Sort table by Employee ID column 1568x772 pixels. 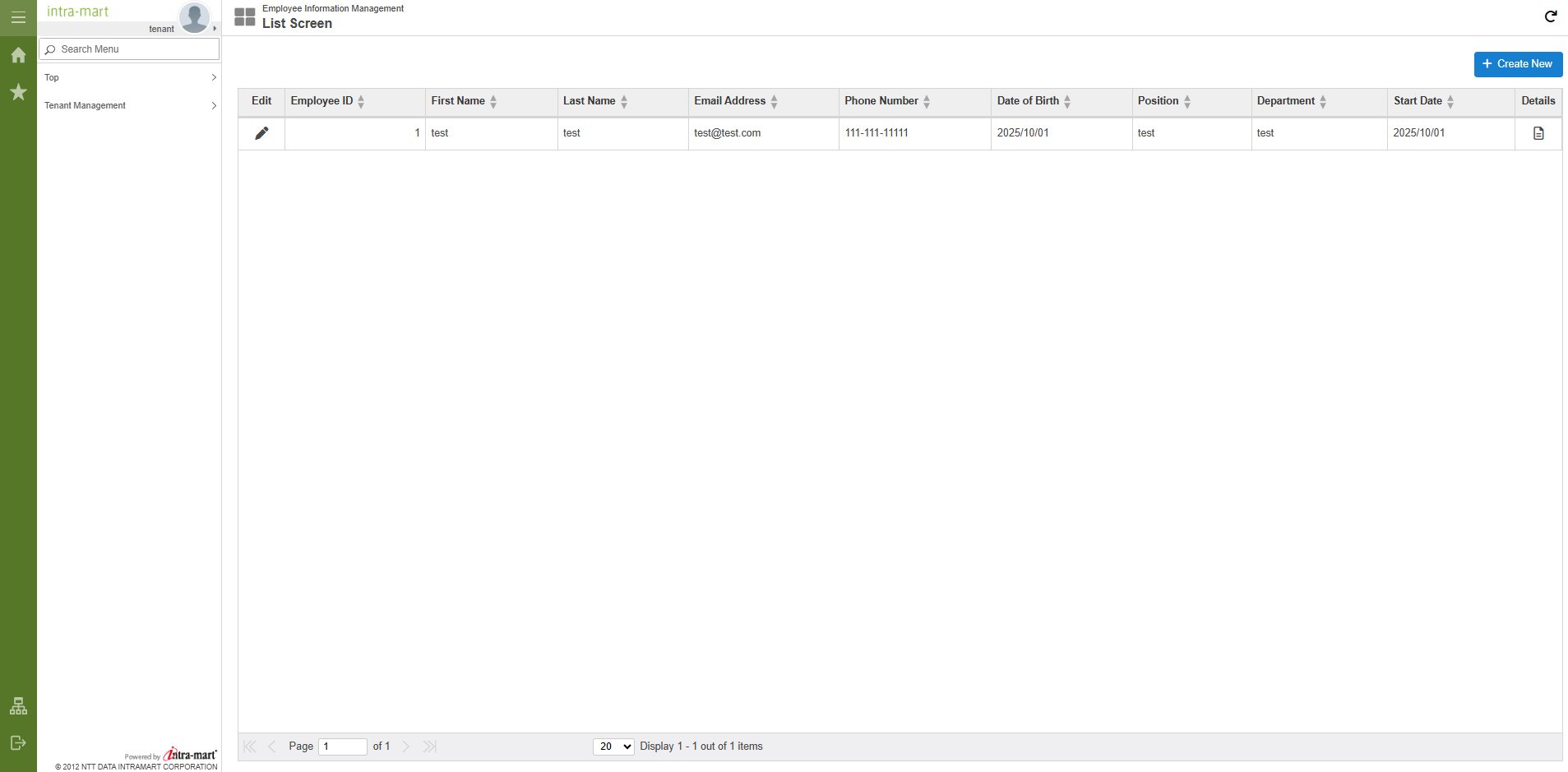(361, 101)
